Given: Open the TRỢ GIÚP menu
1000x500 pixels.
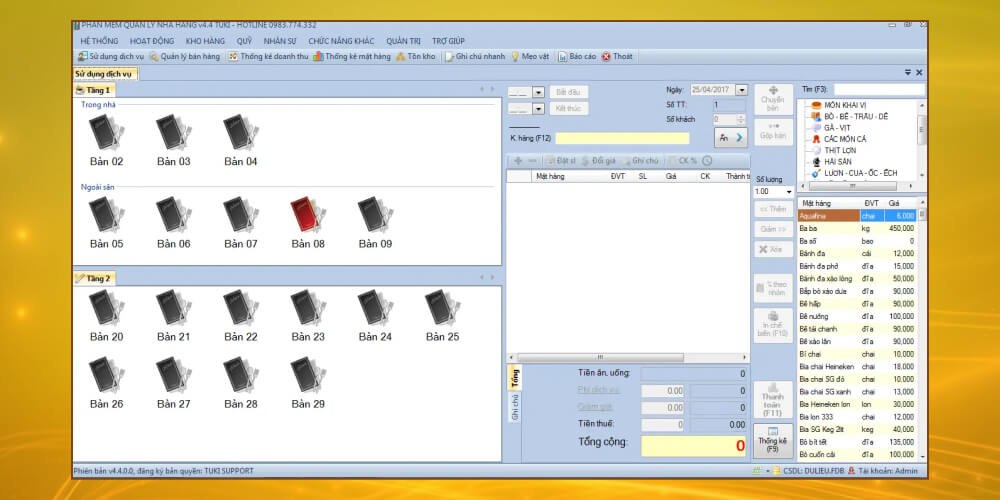Looking at the screenshot, I should point(448,41).
